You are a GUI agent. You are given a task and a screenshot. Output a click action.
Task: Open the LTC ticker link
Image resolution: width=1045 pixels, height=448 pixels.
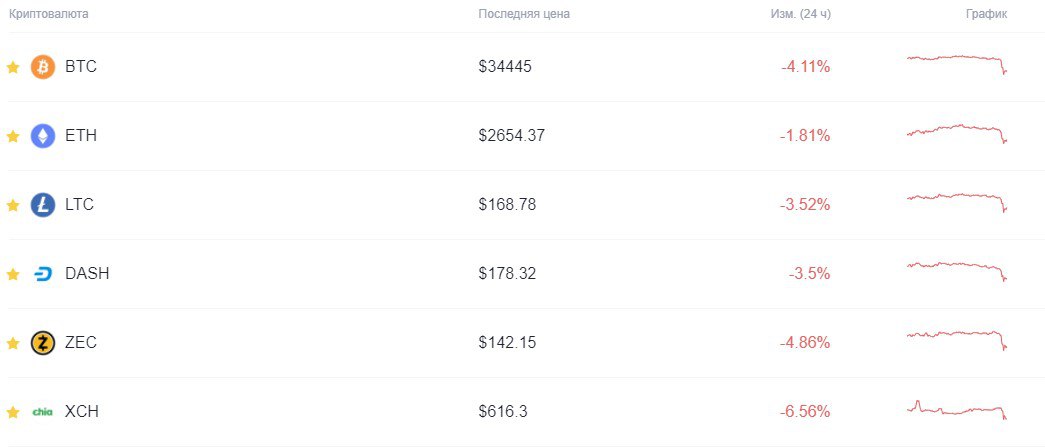click(x=79, y=205)
